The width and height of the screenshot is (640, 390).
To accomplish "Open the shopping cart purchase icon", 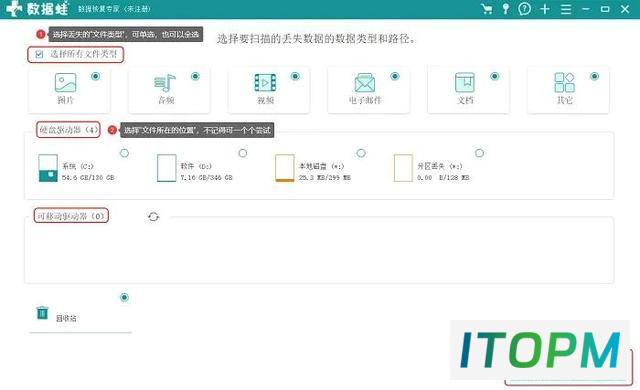I will 487,9.
